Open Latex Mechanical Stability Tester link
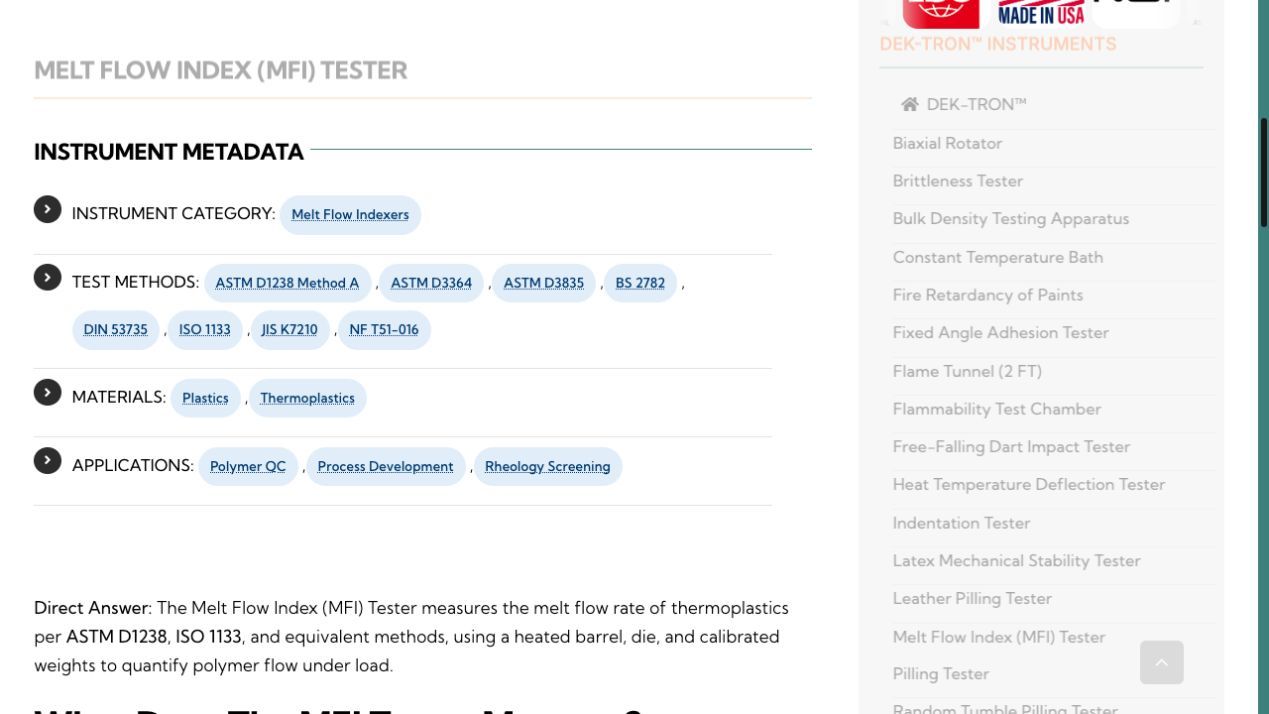Screen dimensions: 1269x714 click(x=1016, y=561)
